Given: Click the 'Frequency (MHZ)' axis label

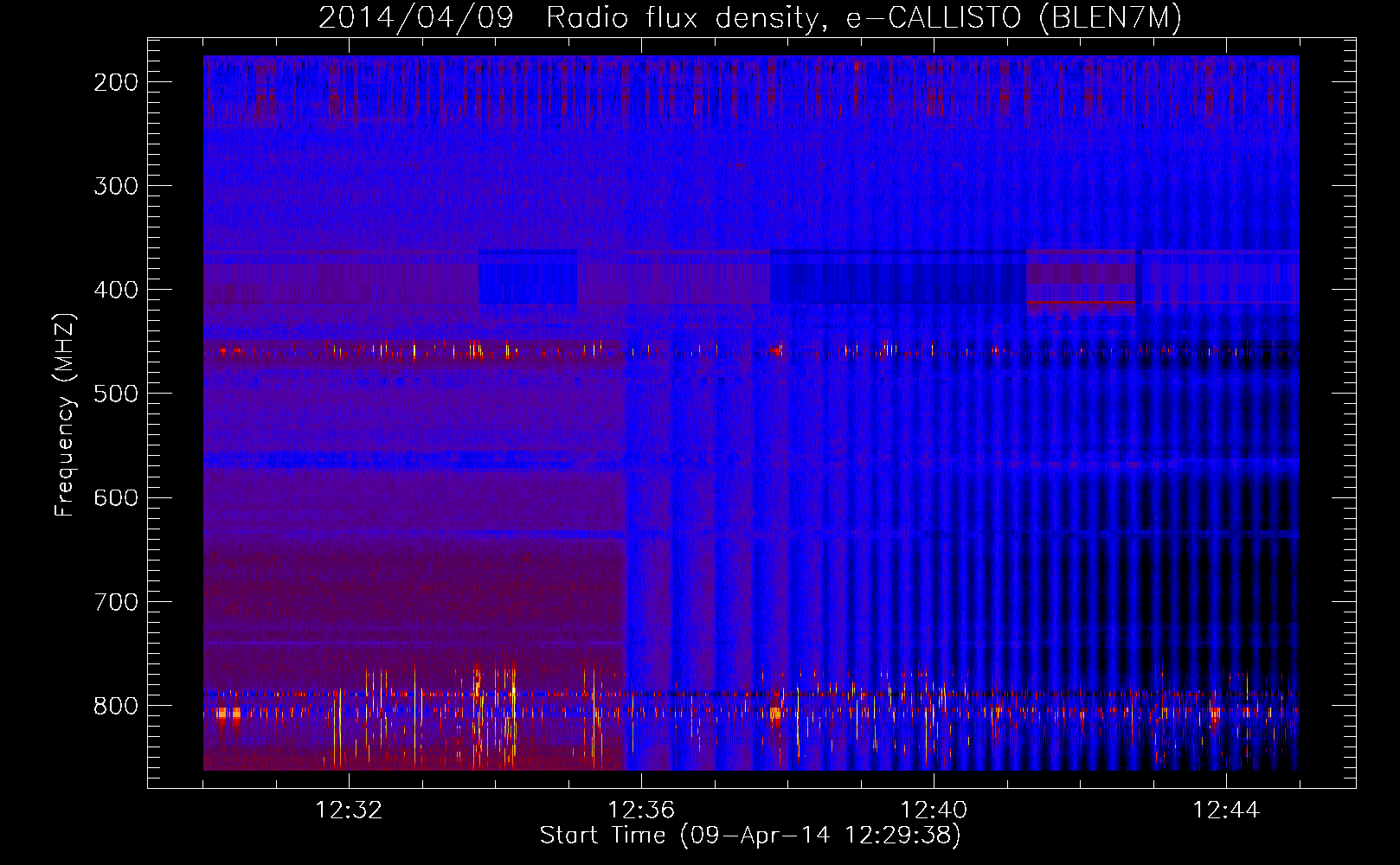Looking at the screenshot, I should pyautogui.click(x=65, y=415).
